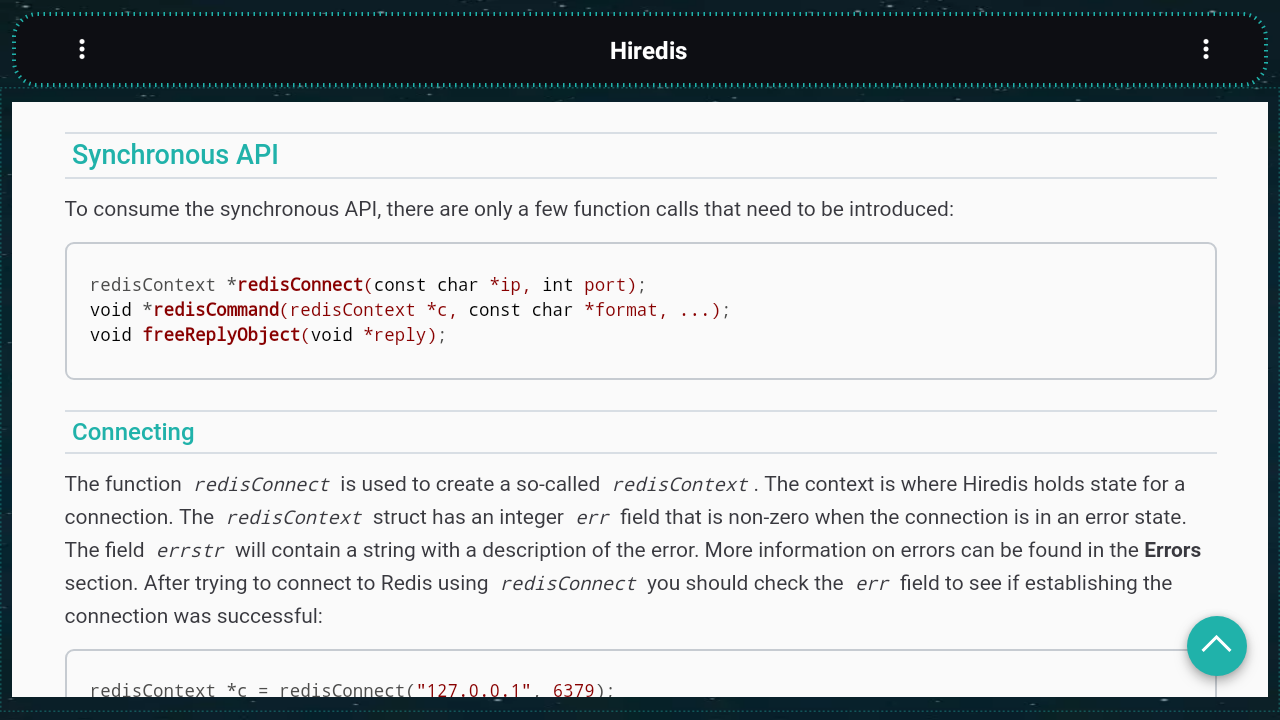Click the "127.0.0.1" string in code
This screenshot has height=720, width=1280.
(x=474, y=691)
